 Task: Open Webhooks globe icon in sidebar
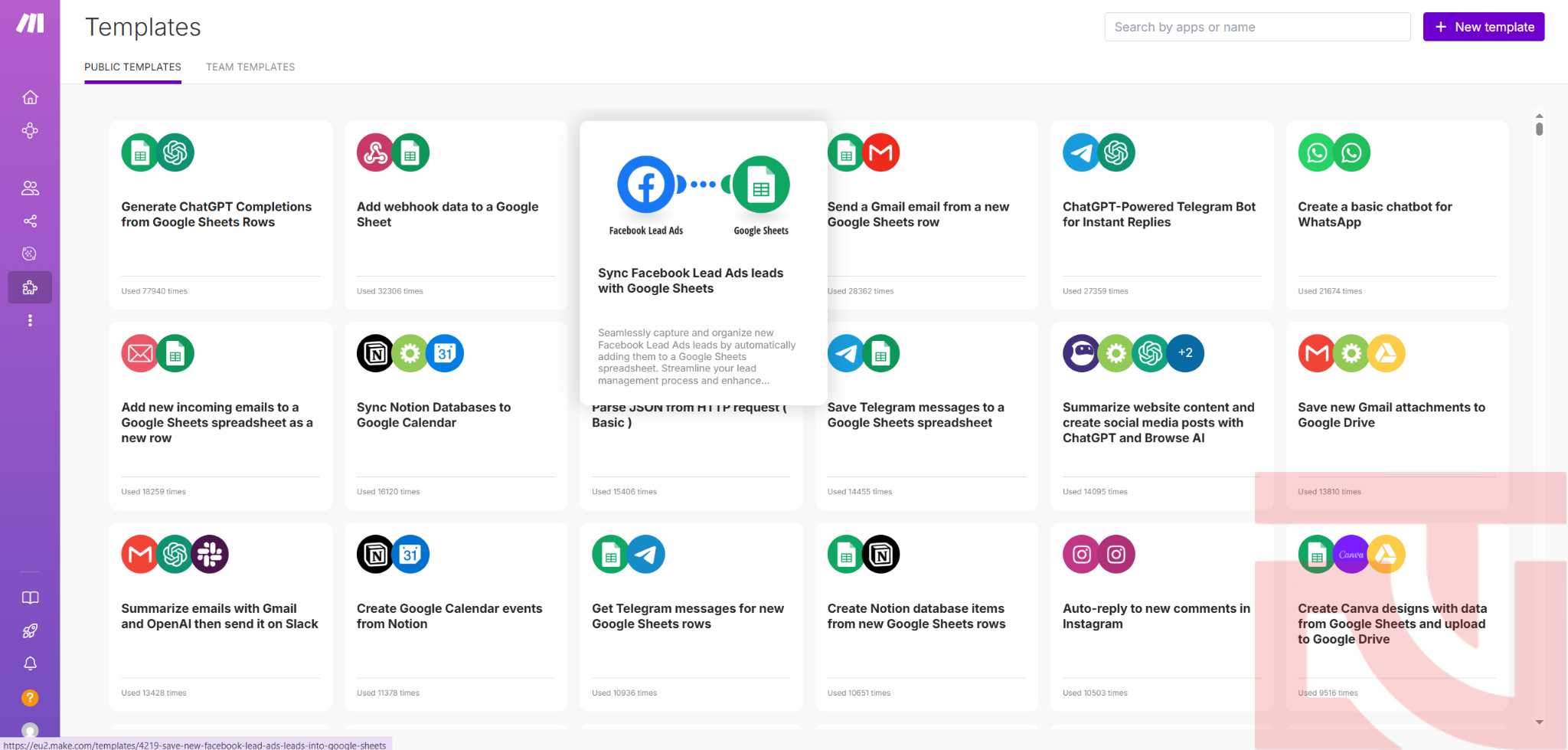[x=30, y=254]
